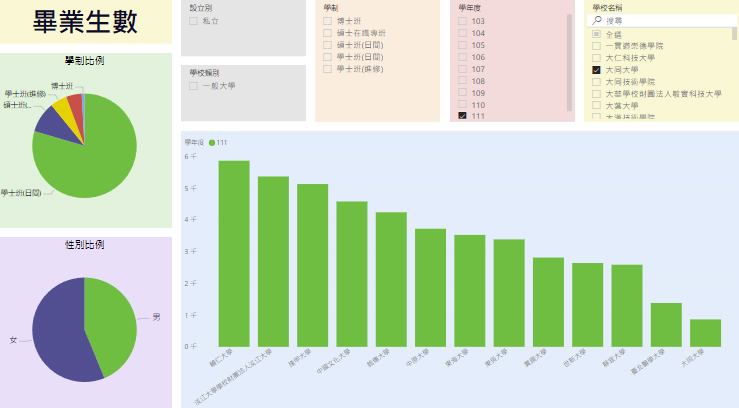Click the 中國文化大學 bar
739x408 pixels.
[352, 274]
